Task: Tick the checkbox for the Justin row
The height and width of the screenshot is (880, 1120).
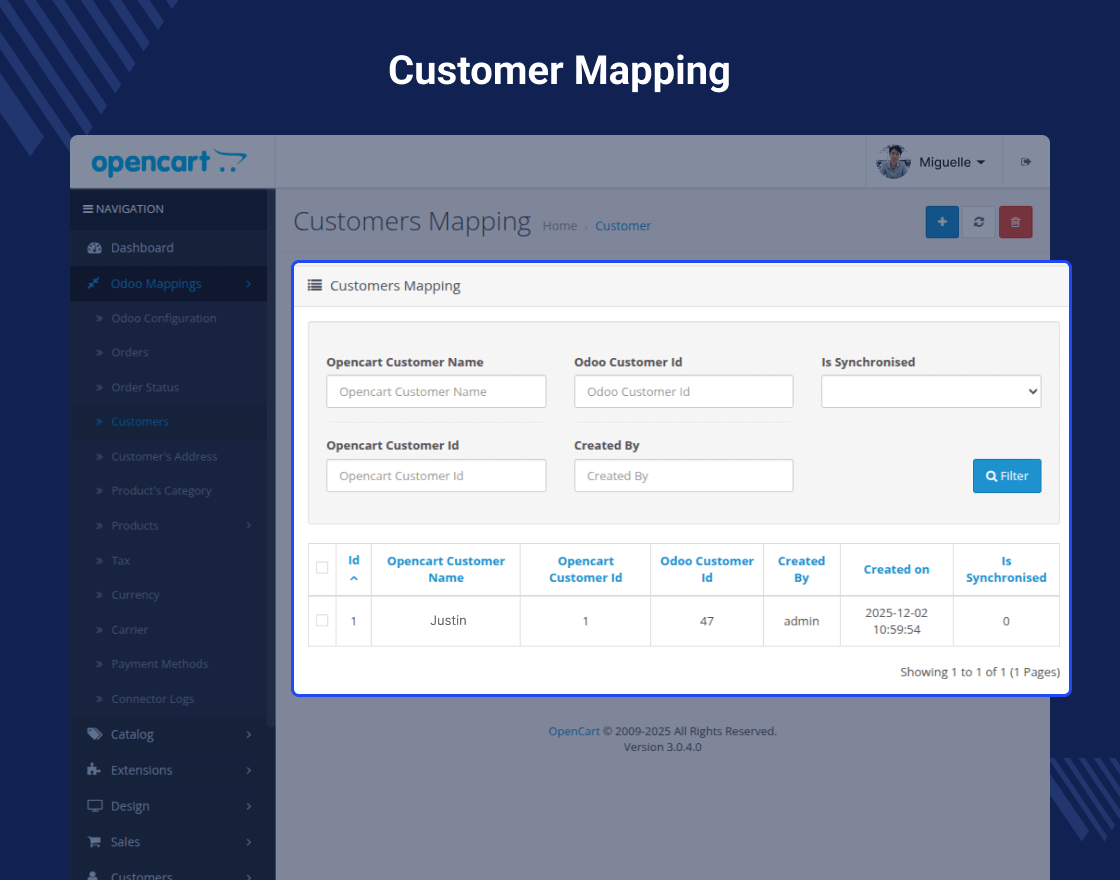Action: click(x=322, y=620)
